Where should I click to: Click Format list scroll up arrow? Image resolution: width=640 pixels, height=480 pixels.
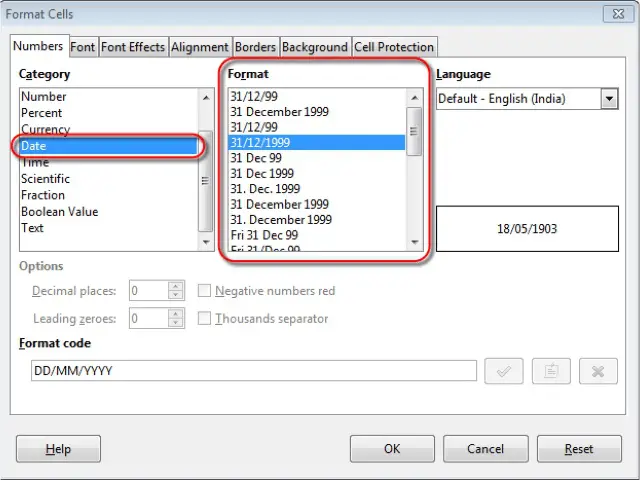[415, 98]
